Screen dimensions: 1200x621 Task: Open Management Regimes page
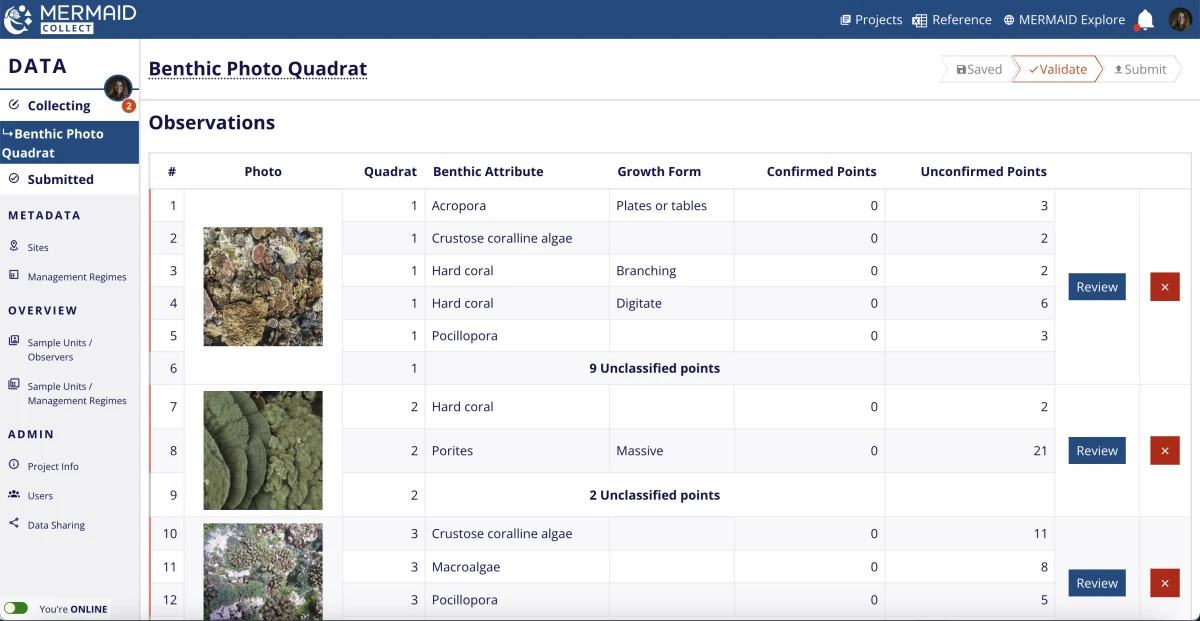click(77, 277)
